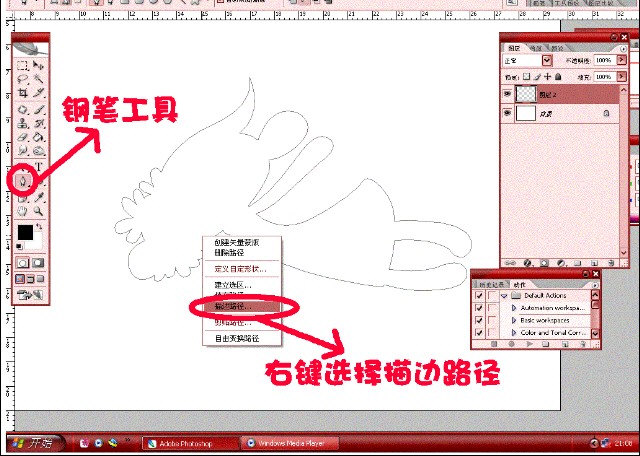Uncheck the Basic workspaces action checkbox

click(479, 320)
